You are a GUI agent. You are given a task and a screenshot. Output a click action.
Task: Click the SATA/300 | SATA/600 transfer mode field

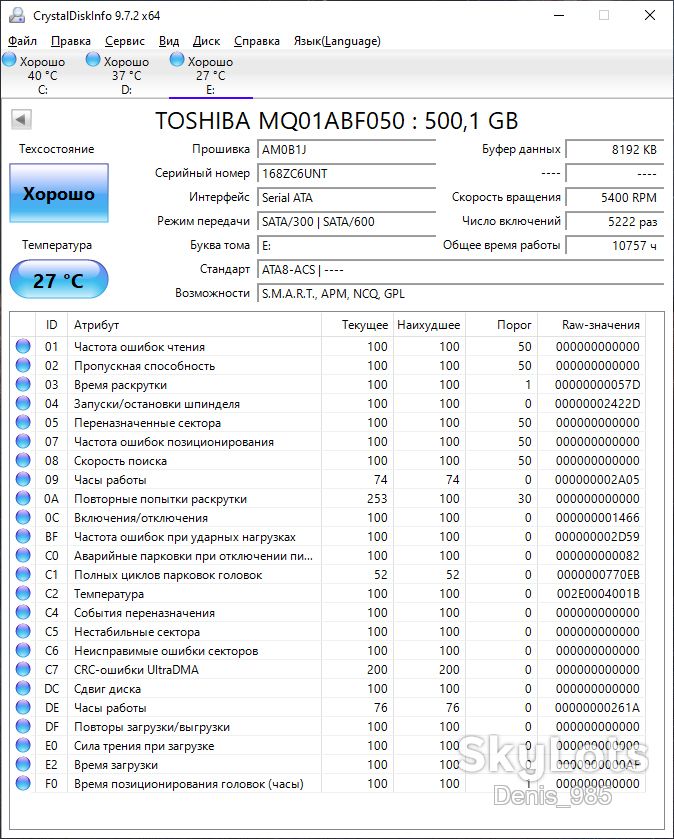[x=347, y=222]
